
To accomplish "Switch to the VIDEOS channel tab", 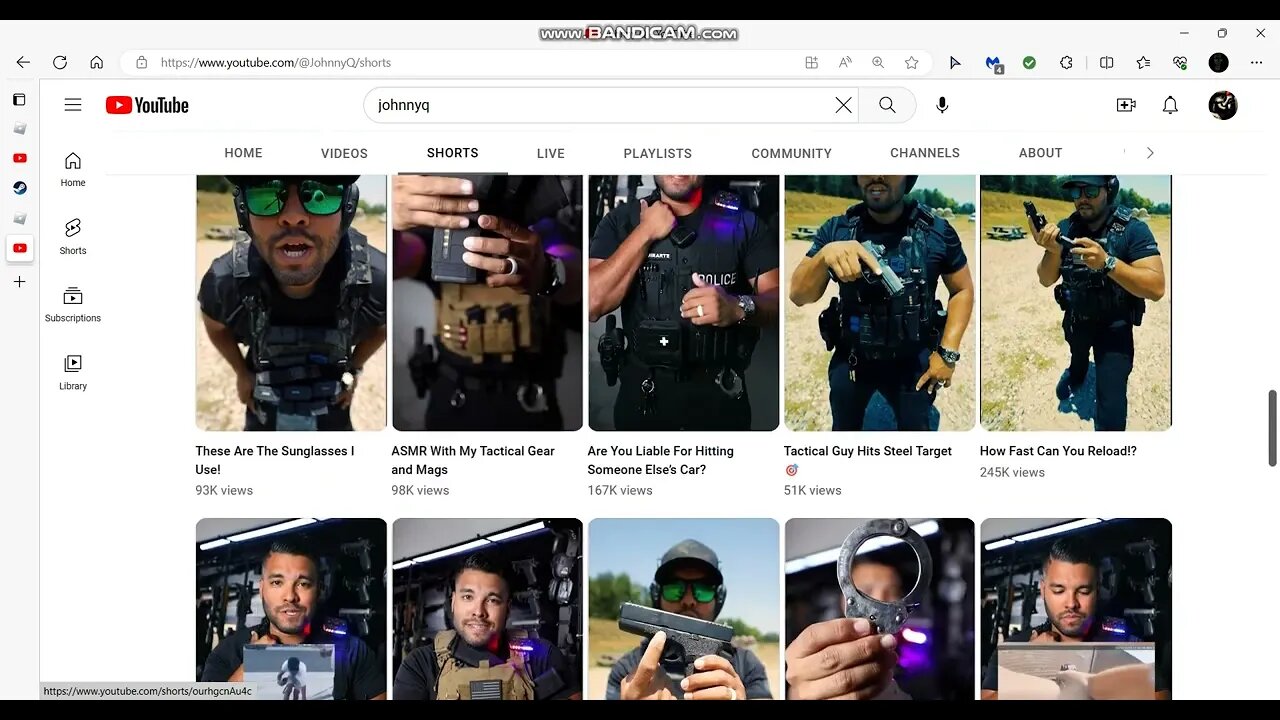I will [x=344, y=153].
